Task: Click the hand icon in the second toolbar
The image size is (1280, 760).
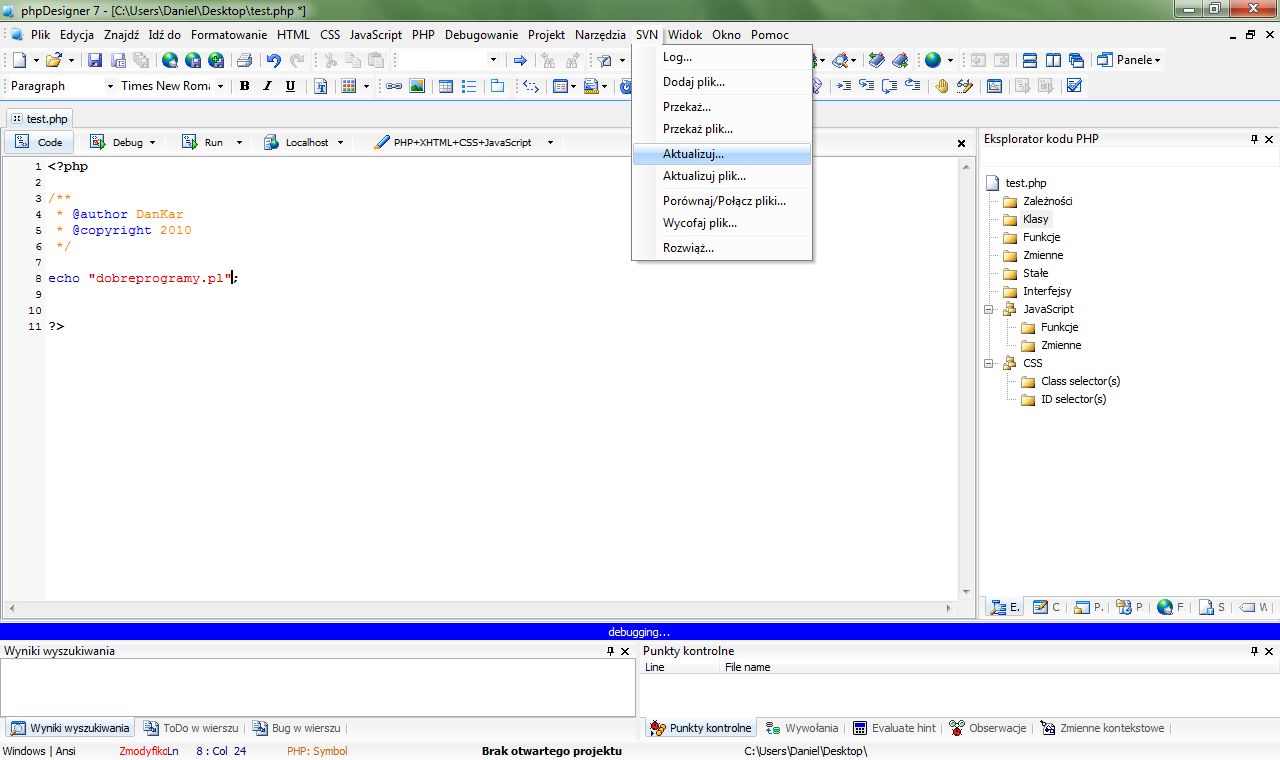Action: coord(941,86)
